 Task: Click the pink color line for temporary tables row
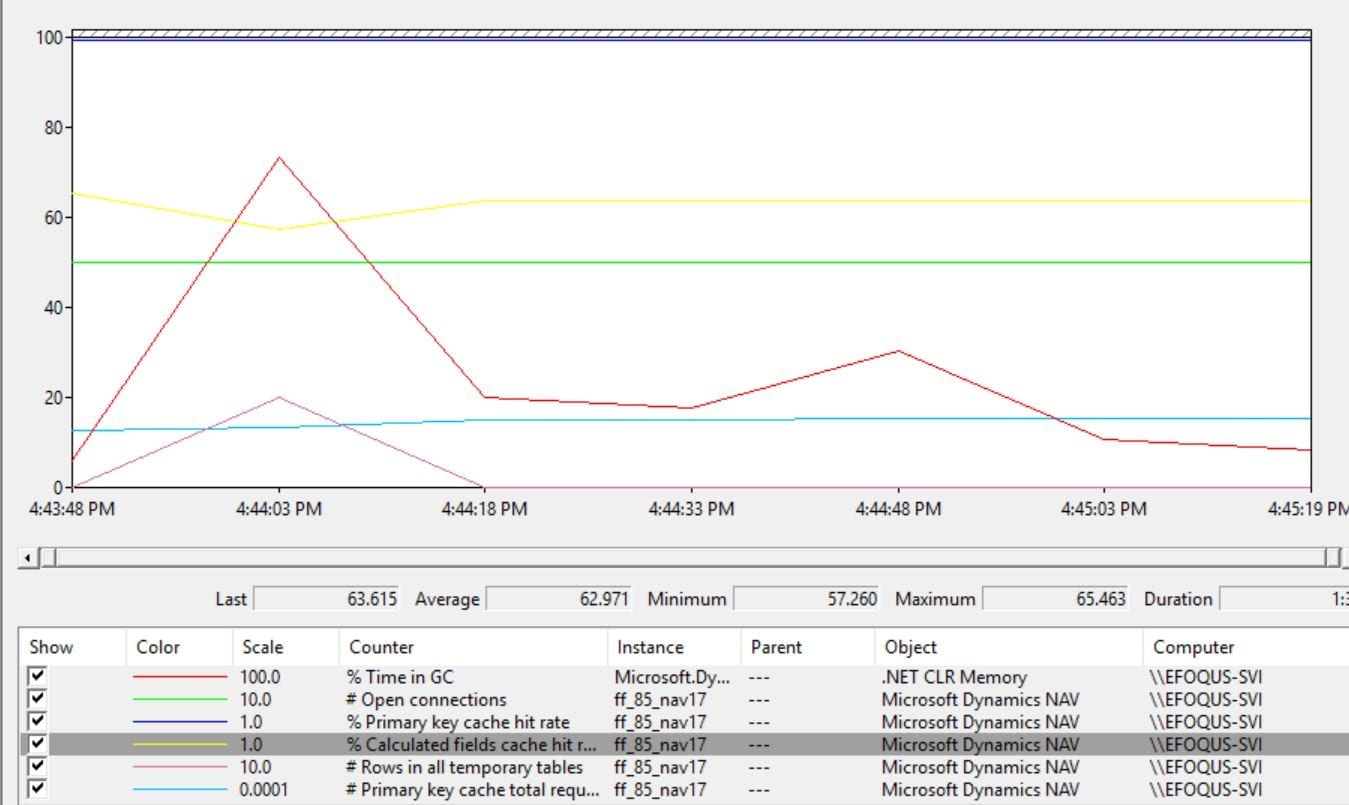tap(180, 768)
